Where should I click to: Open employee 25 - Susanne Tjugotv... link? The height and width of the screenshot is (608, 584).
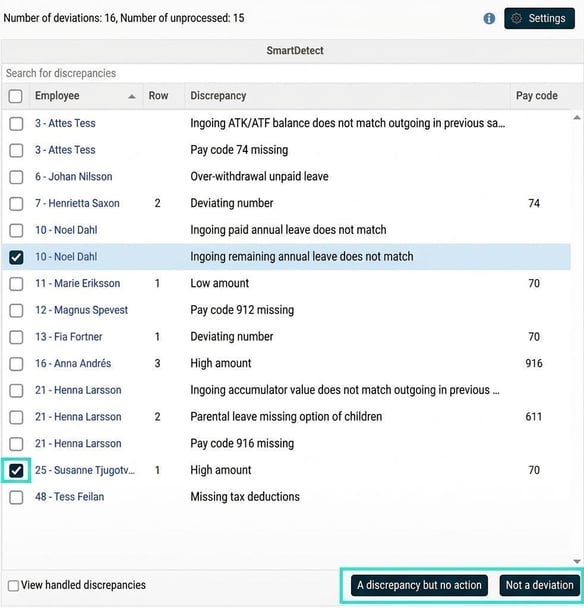click(85, 470)
